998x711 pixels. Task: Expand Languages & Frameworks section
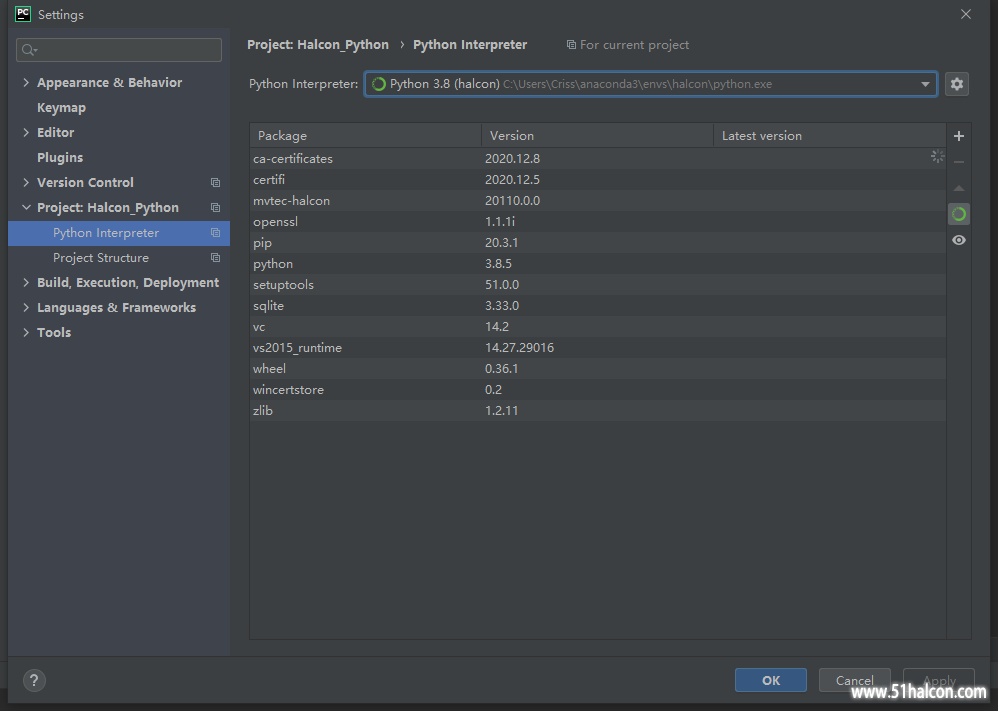point(26,307)
